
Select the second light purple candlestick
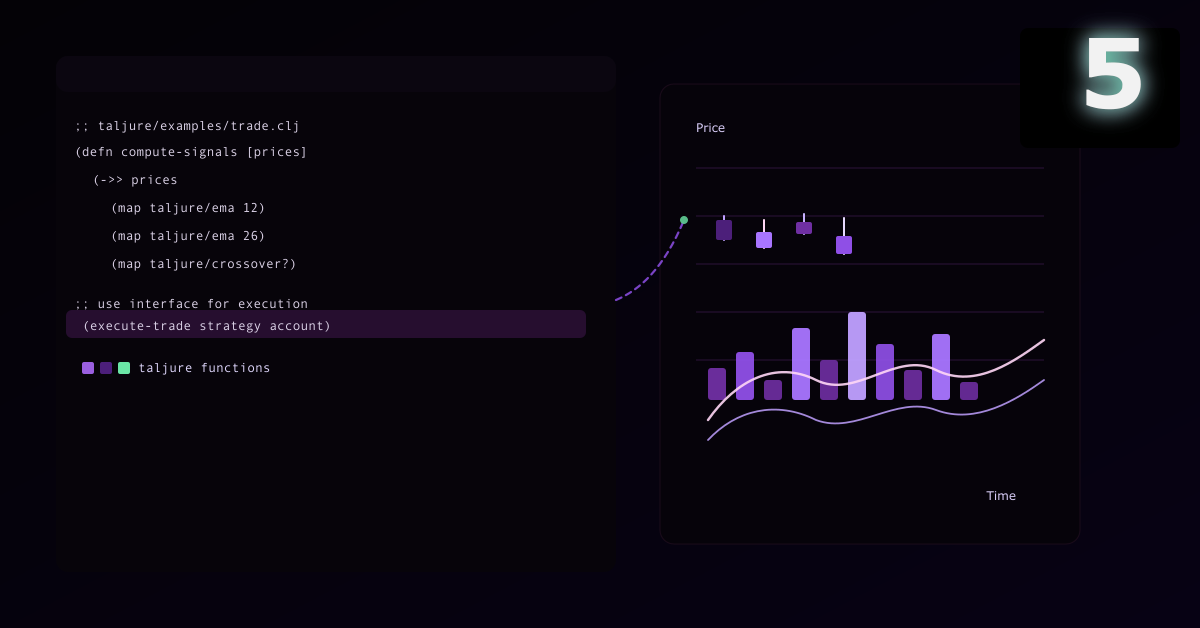(764, 240)
